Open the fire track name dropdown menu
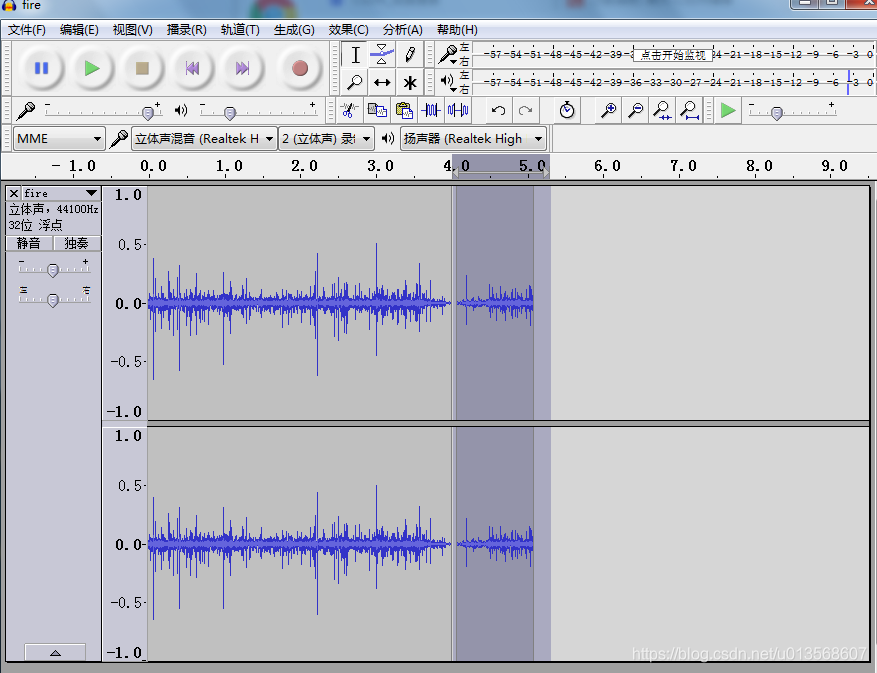 pos(62,194)
